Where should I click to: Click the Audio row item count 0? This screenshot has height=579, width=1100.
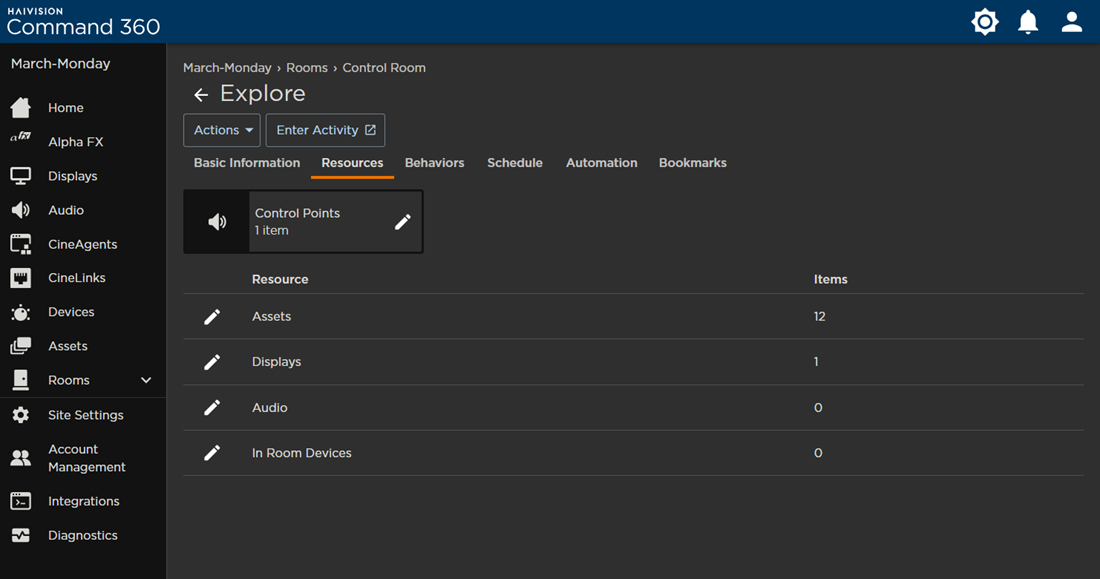[818, 408]
